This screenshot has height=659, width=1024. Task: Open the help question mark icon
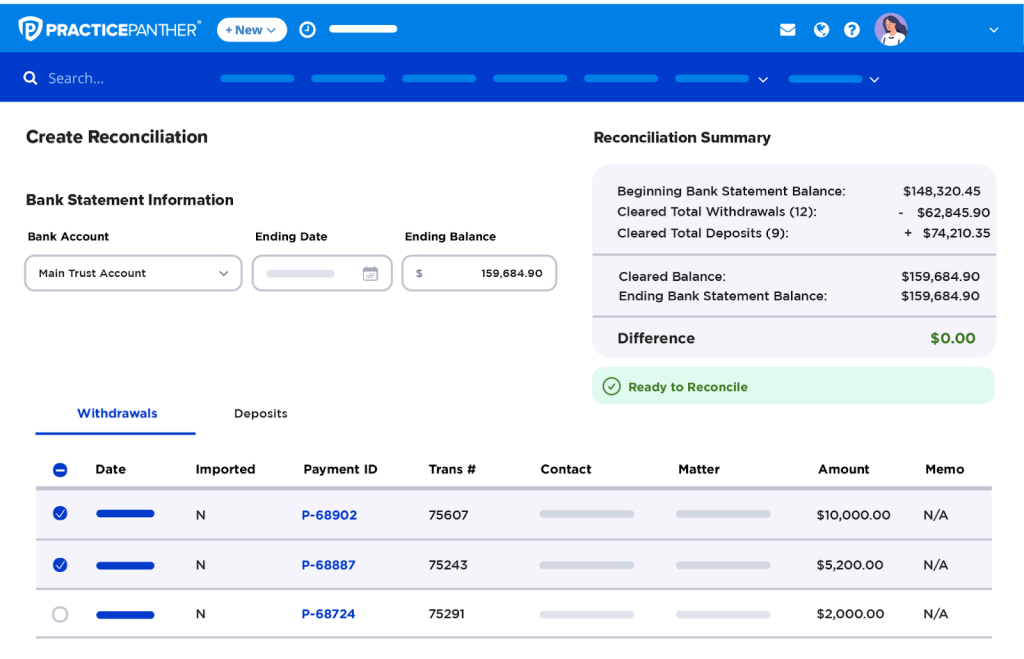[x=851, y=30]
